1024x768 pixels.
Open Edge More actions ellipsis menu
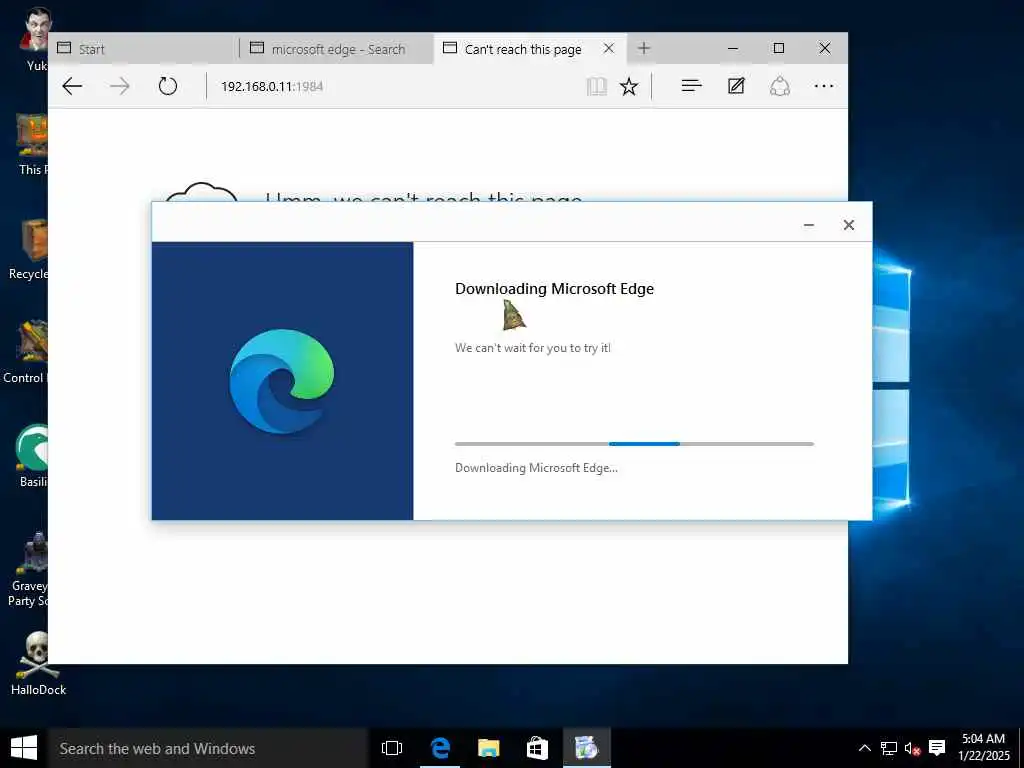pos(824,86)
